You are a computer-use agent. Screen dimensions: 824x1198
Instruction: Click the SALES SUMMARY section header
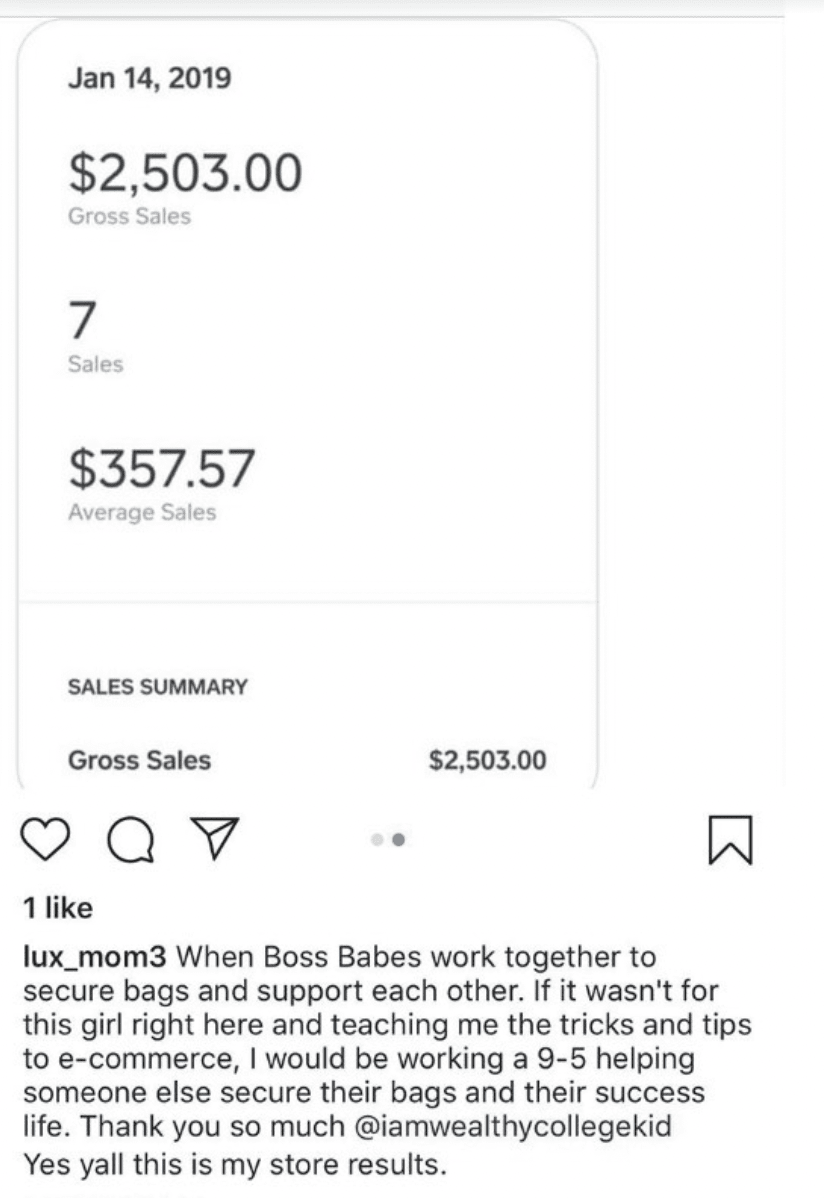(x=157, y=687)
